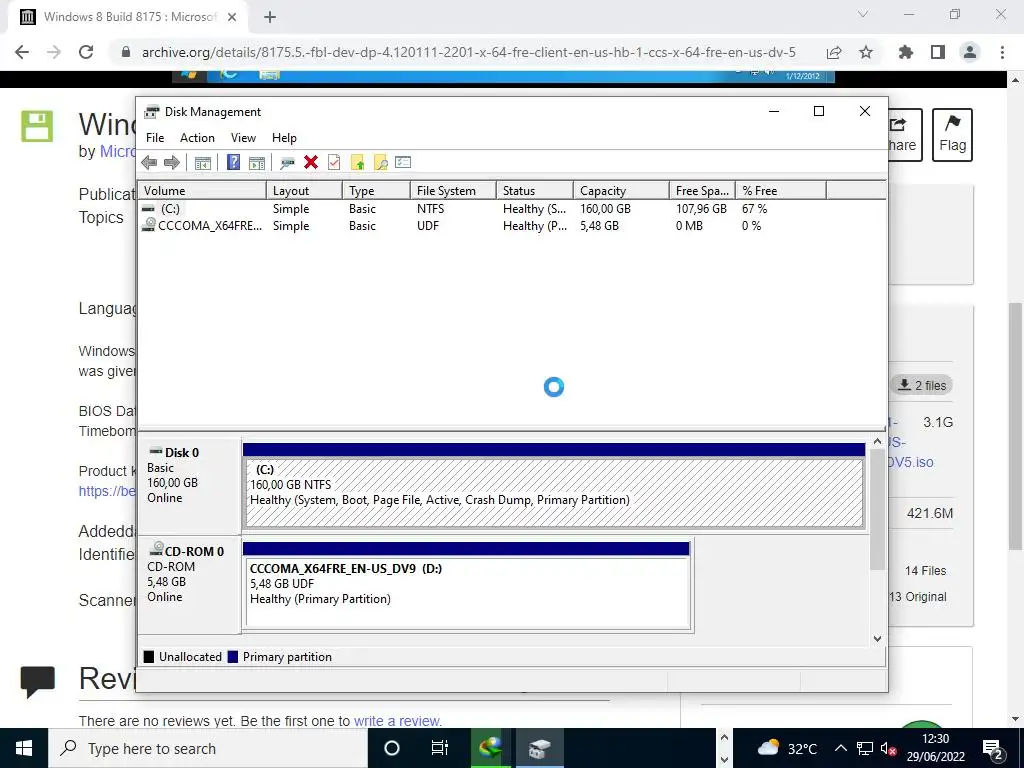Click the red X Delete toolbar icon
The height and width of the screenshot is (768, 1024).
point(311,163)
